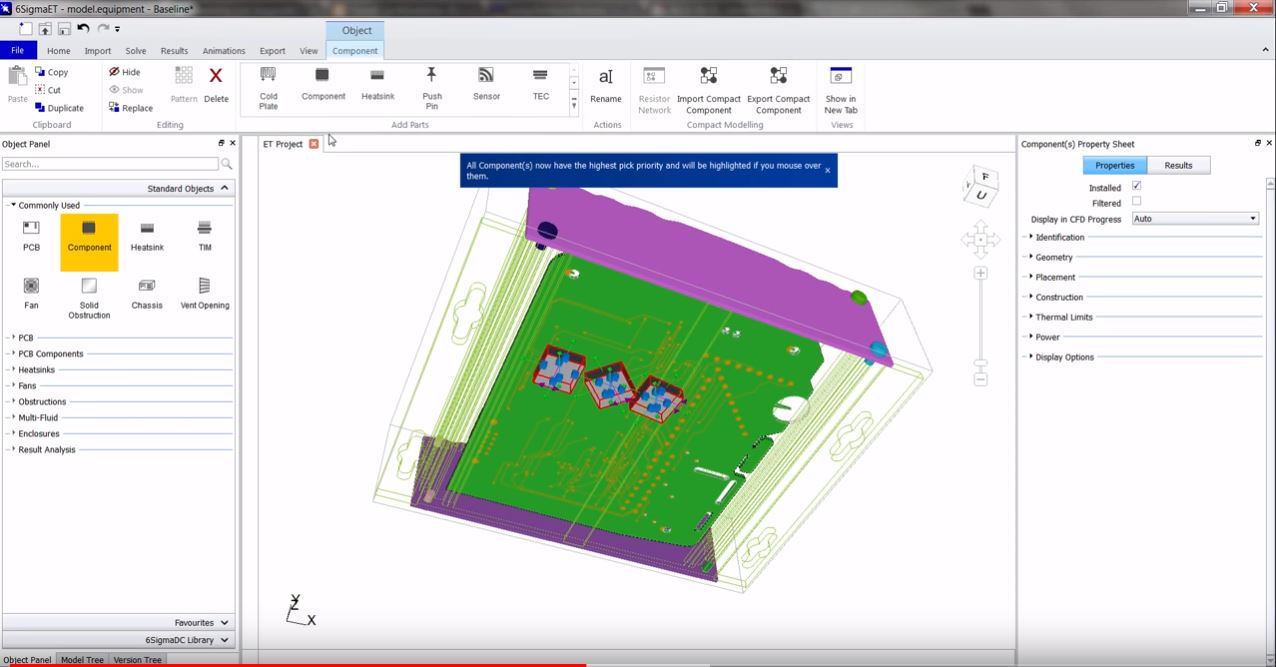
Task: Enable the Filtered checkbox
Action: (x=1136, y=202)
